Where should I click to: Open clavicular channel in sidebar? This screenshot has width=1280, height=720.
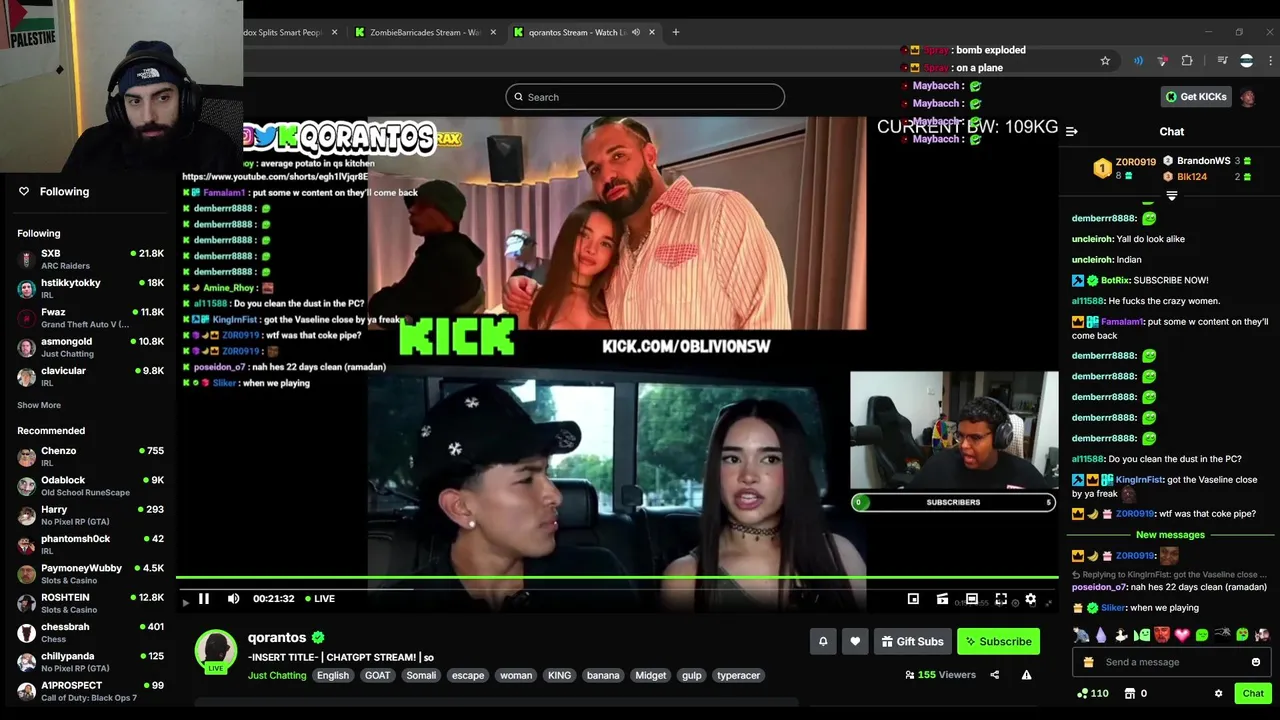90,376
